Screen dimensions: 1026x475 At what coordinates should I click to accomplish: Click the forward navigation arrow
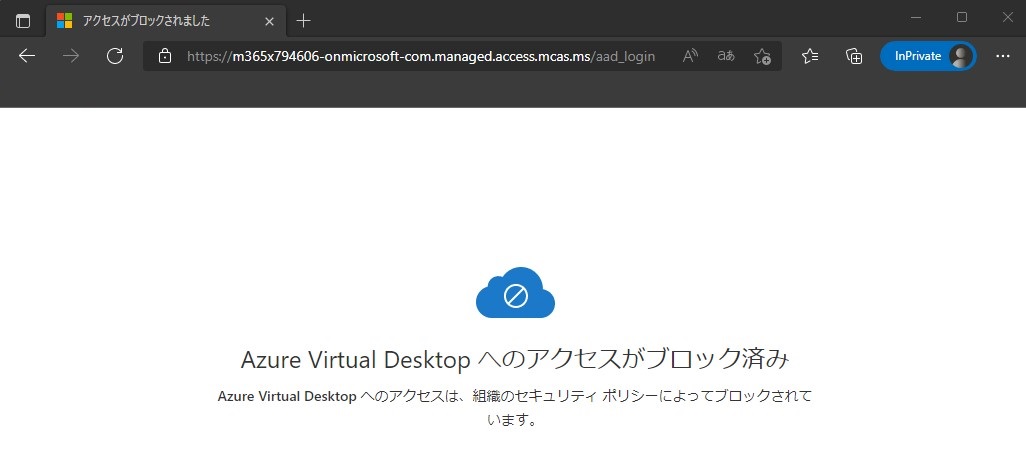click(71, 57)
